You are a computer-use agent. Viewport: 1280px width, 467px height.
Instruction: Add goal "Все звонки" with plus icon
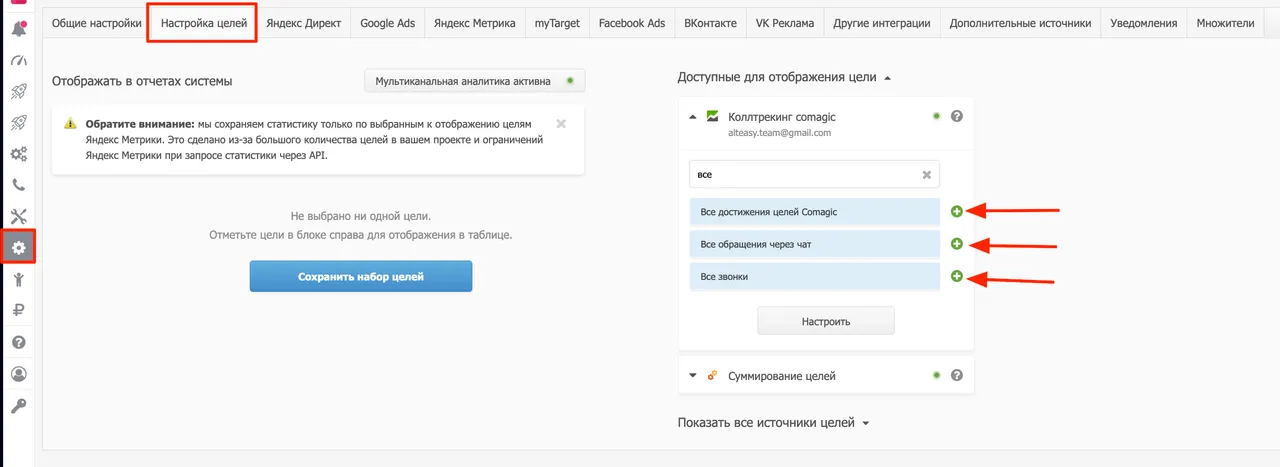[956, 276]
